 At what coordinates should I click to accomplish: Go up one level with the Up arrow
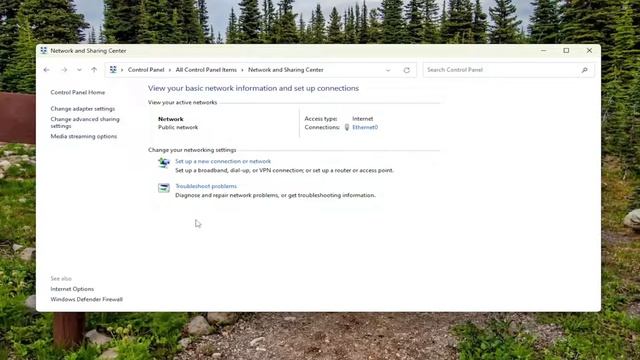(94, 70)
